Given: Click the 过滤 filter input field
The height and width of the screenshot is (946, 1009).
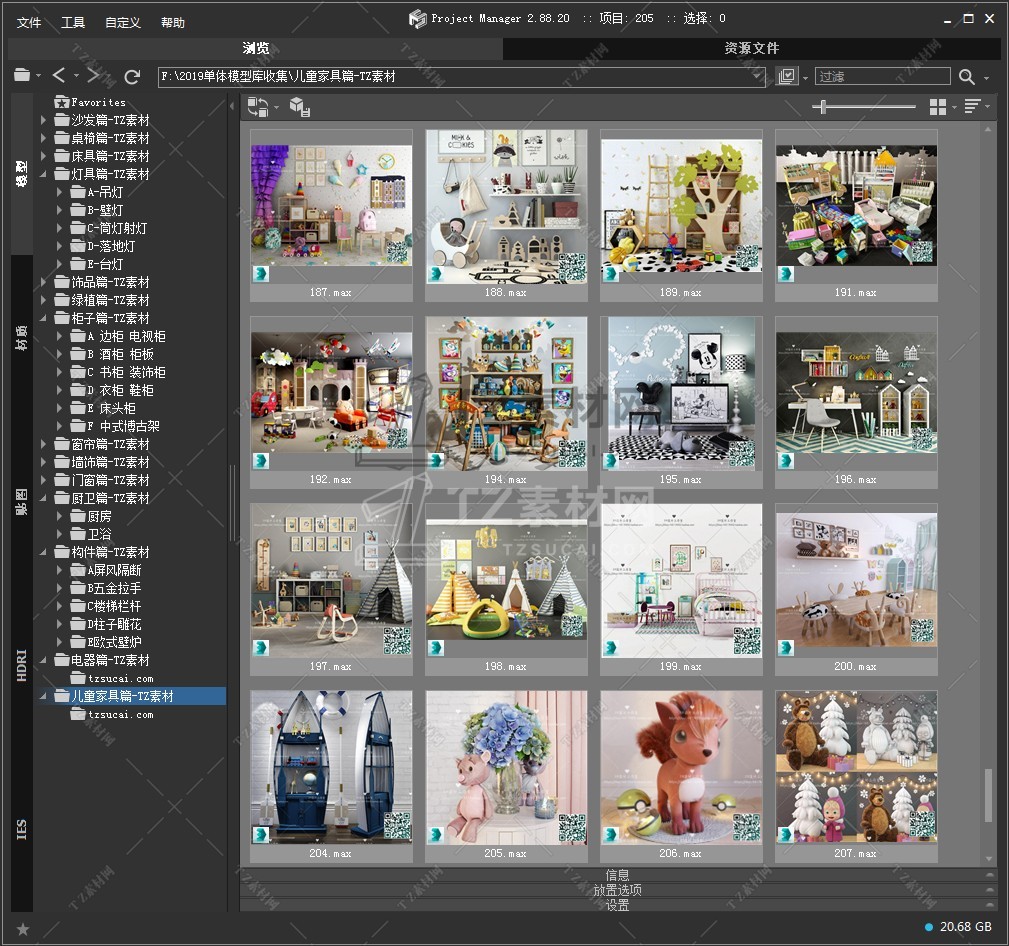Looking at the screenshot, I should [x=882, y=77].
